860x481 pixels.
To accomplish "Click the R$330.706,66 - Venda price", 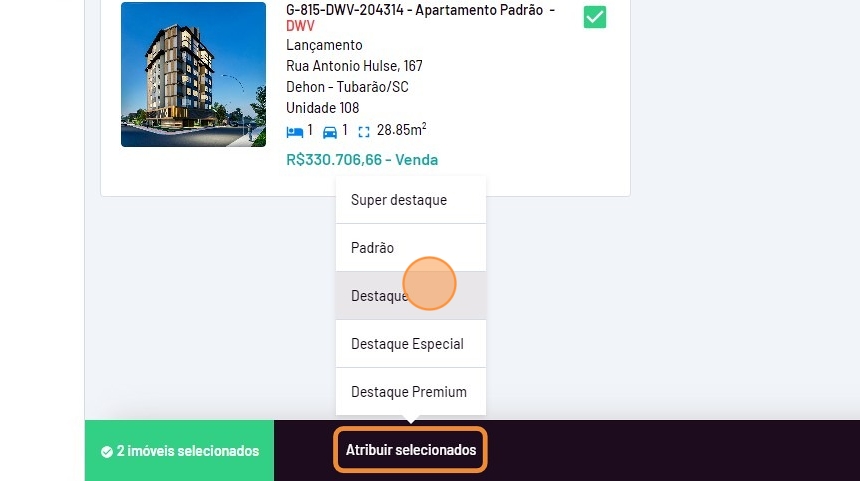I will coord(362,160).
